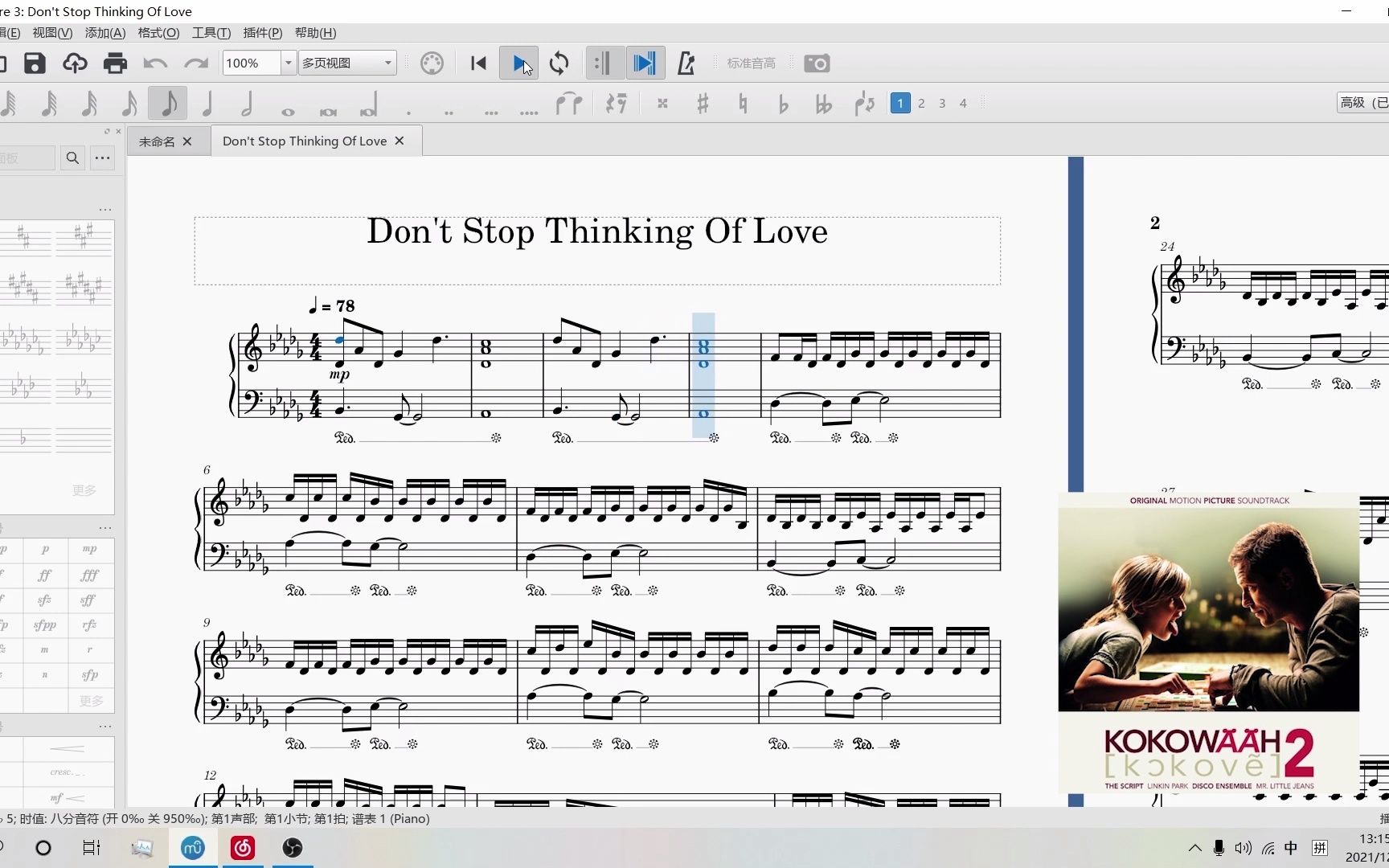Screen dimensions: 1389x868
Task: Toggle MIDI input icon
Action: click(432, 63)
